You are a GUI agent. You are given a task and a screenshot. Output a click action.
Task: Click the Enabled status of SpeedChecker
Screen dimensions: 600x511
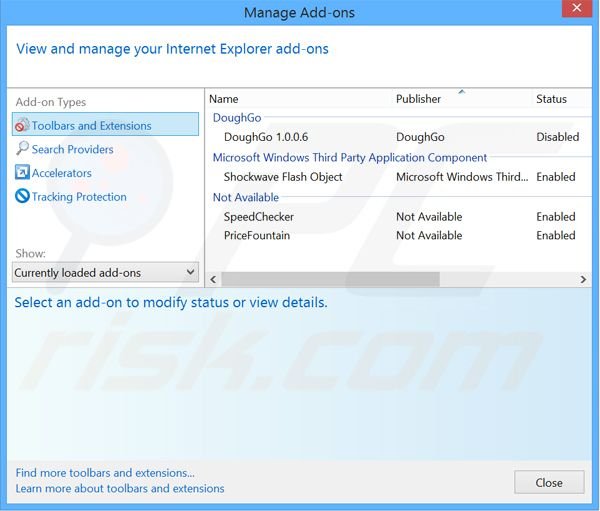coord(556,217)
